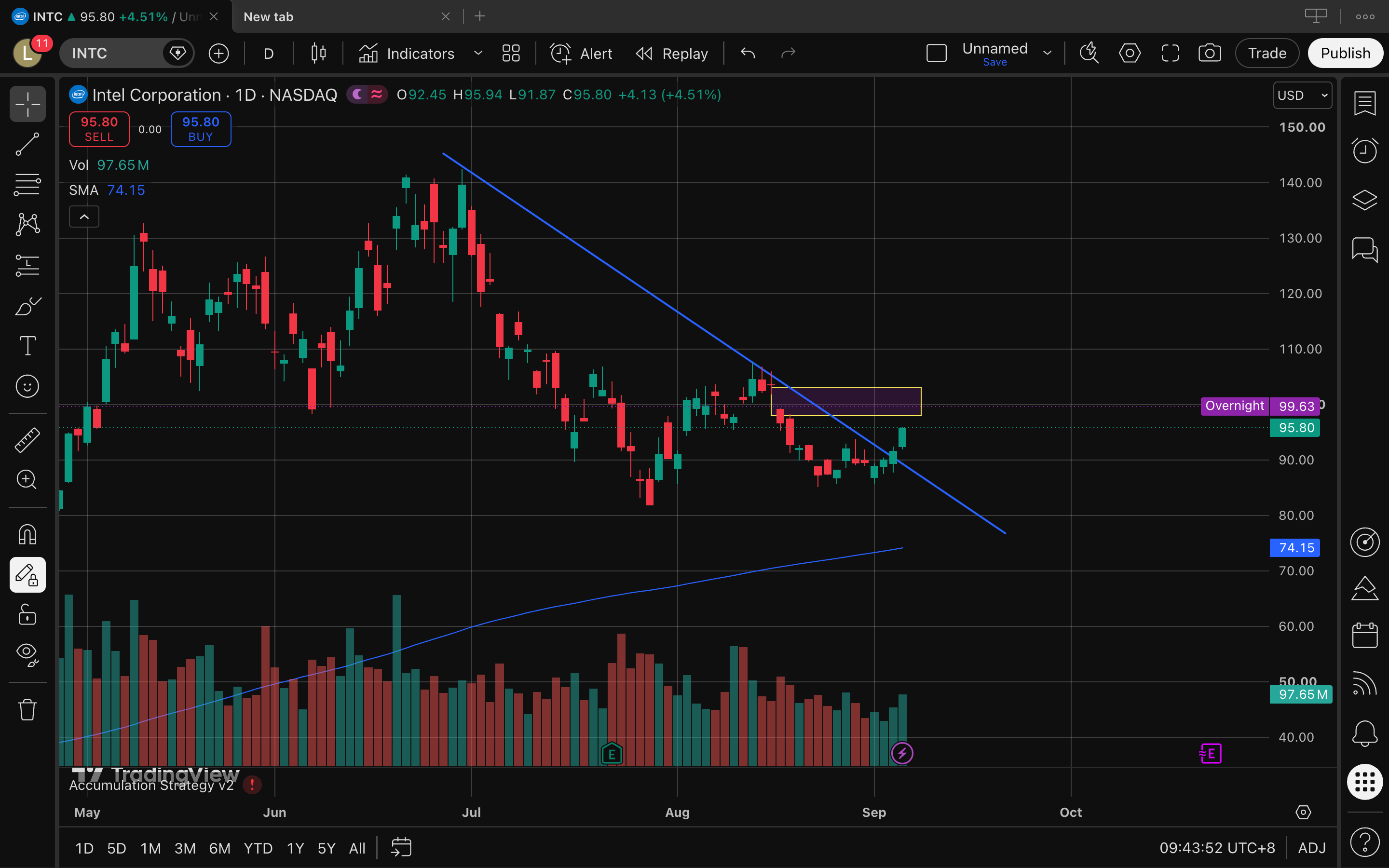Open a new browser tab

480,17
